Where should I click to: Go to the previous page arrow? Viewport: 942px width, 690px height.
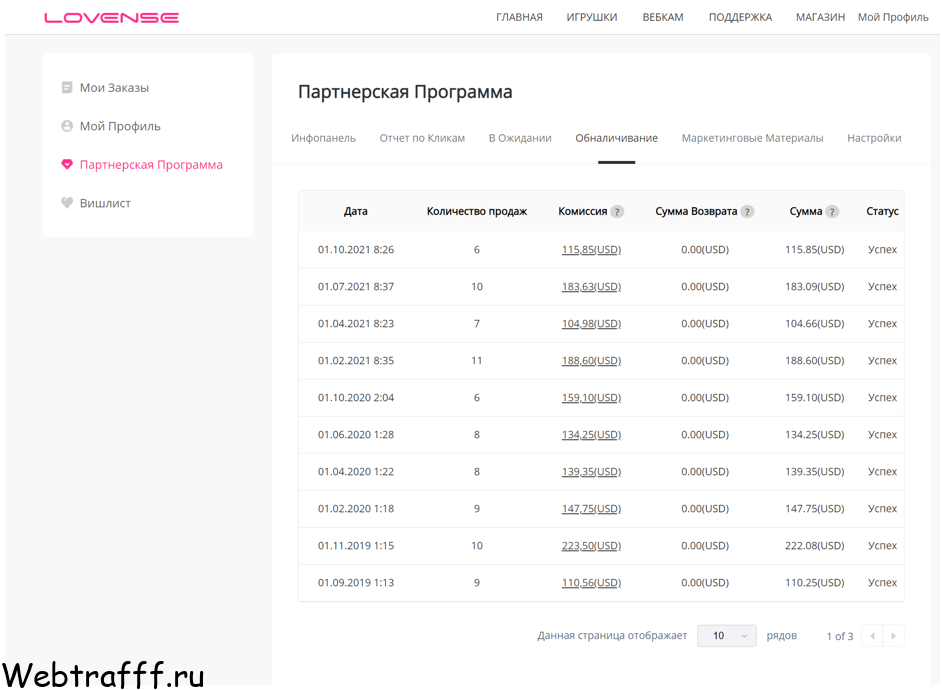(872, 636)
